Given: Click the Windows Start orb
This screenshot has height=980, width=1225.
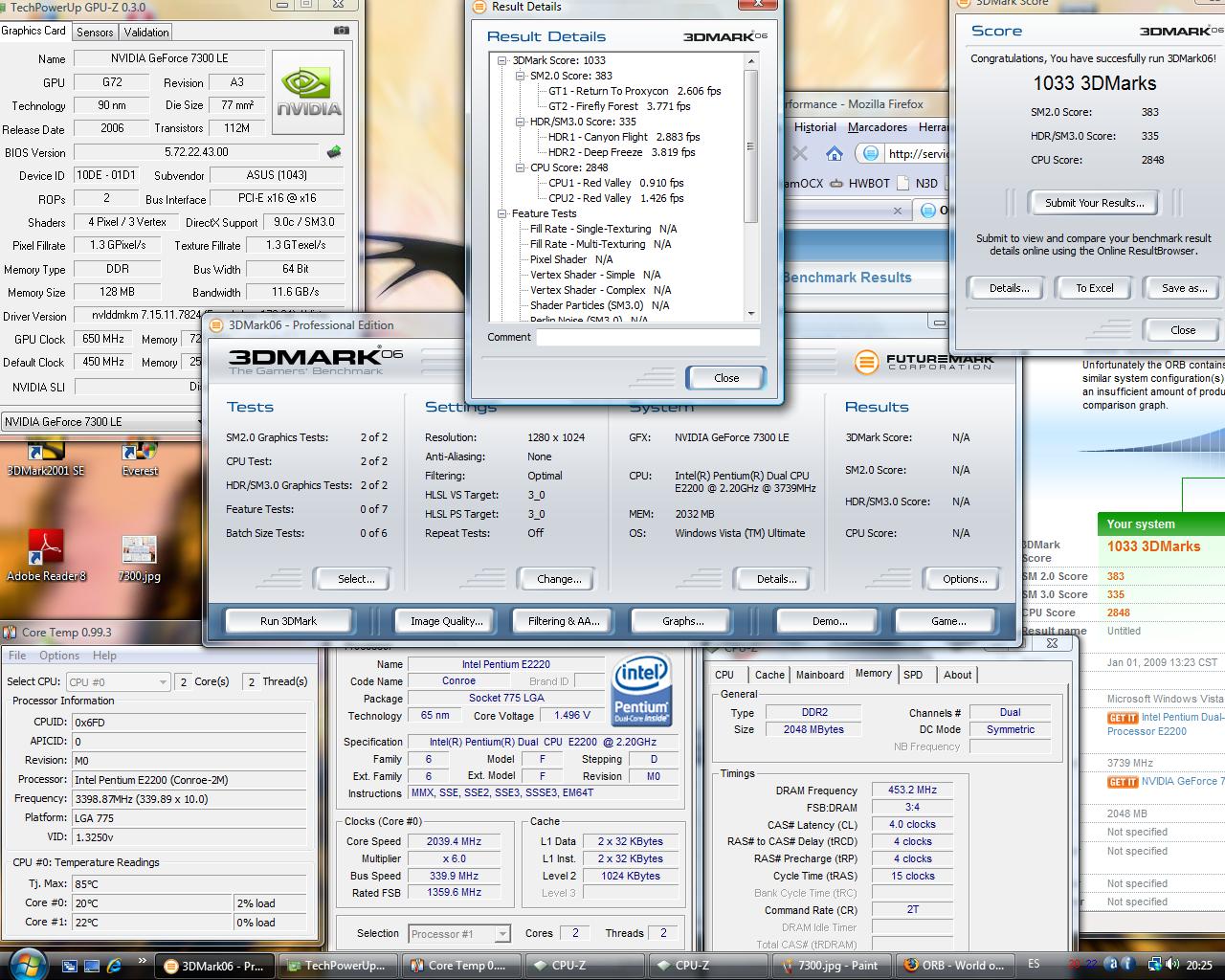Looking at the screenshot, I should point(26,964).
